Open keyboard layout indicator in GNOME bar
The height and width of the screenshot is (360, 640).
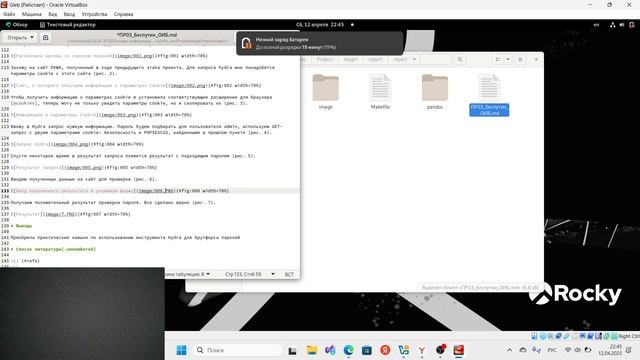pyautogui.click(x=596, y=25)
